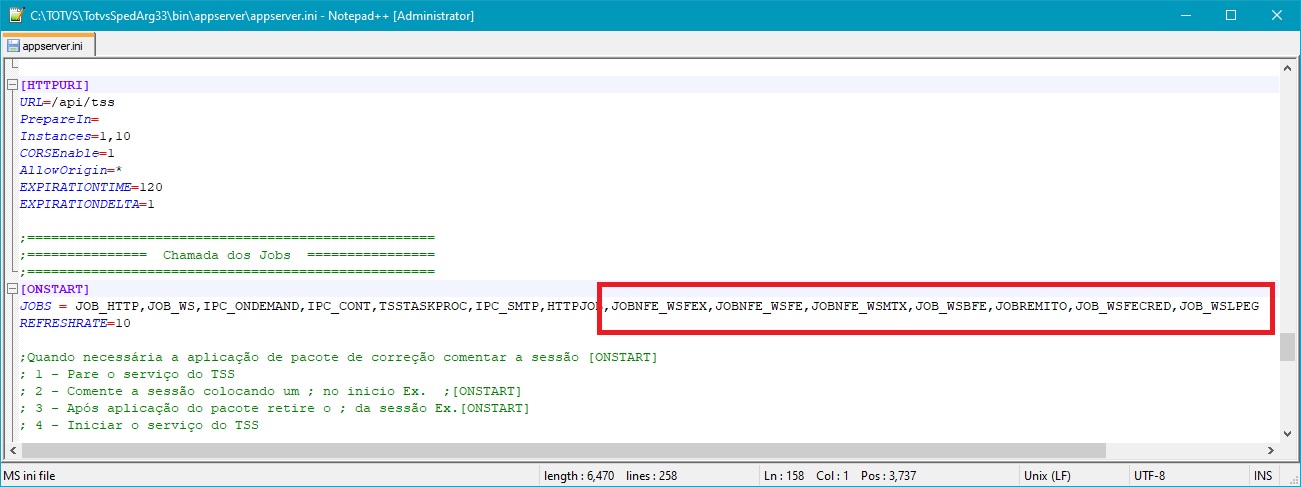Click the REFRESHRATE=10 line
Screen dimensions: 1301x487
[x=76, y=323]
